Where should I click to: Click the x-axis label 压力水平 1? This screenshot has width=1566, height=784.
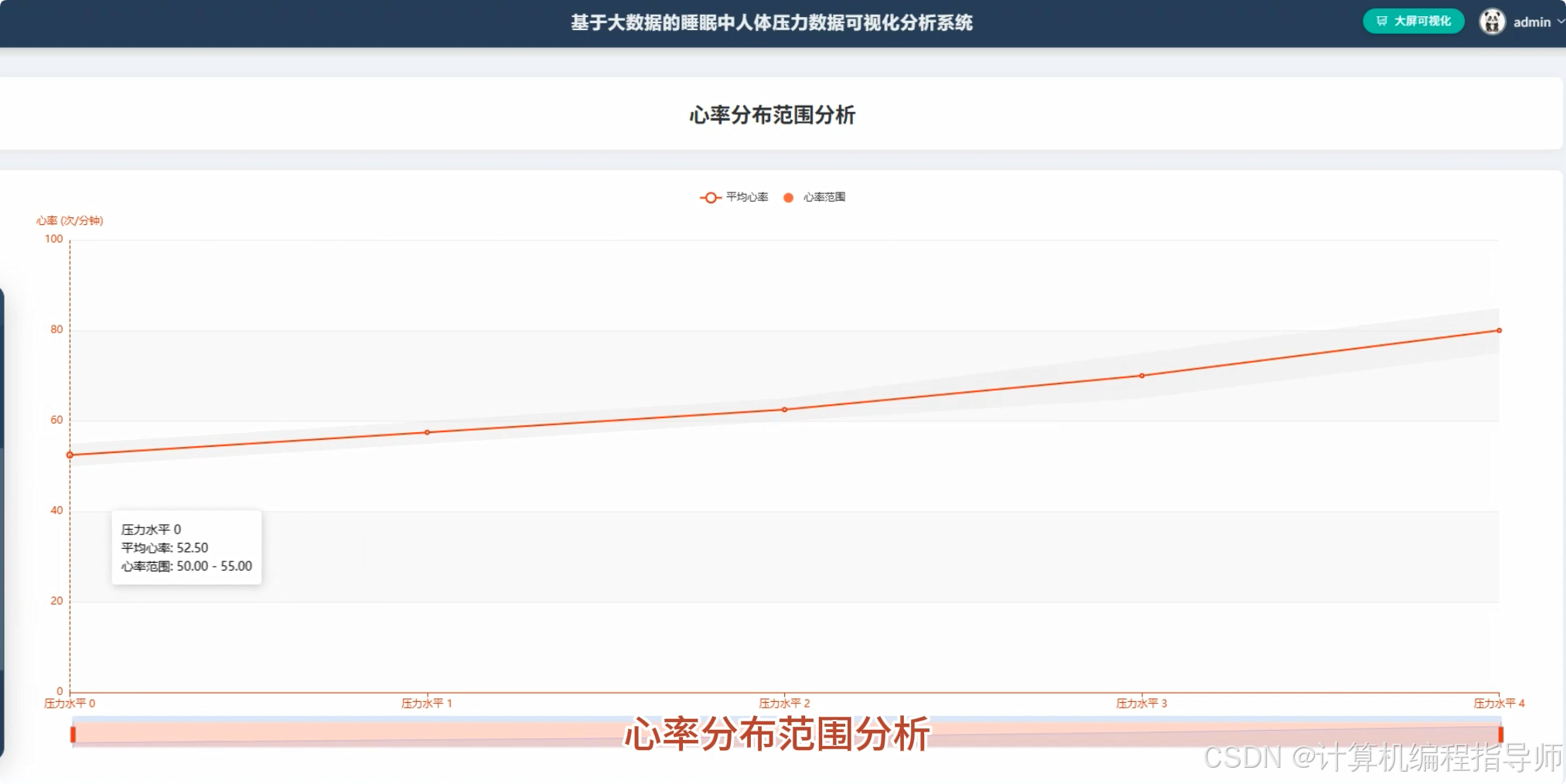coord(427,704)
